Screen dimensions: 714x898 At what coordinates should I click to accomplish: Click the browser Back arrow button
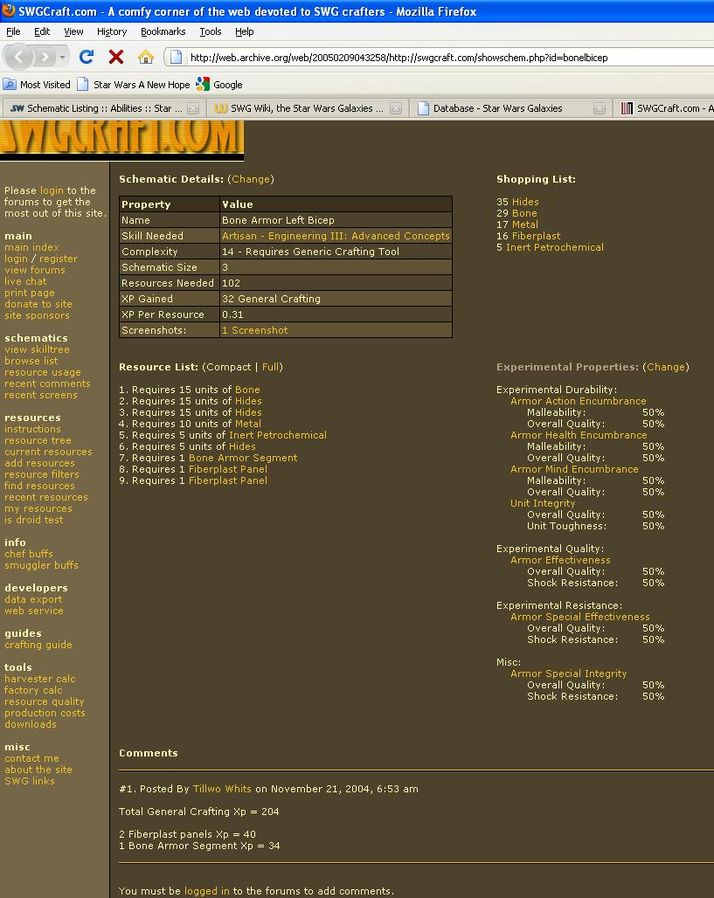pyautogui.click(x=21, y=57)
